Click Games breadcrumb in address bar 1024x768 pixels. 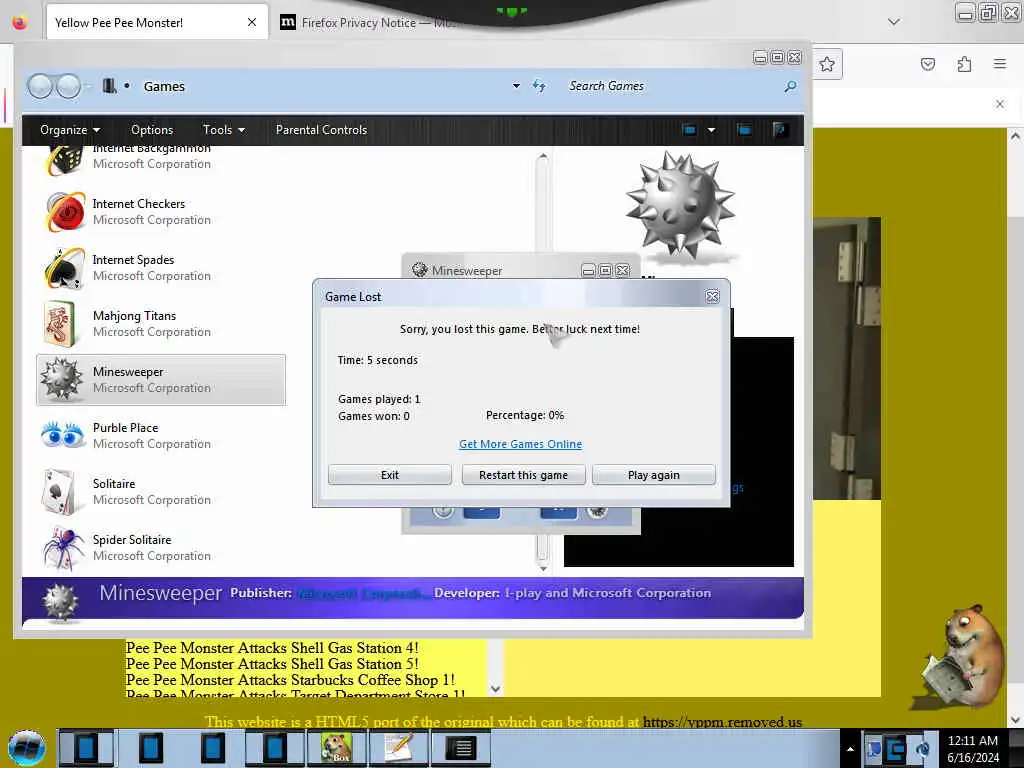[165, 86]
